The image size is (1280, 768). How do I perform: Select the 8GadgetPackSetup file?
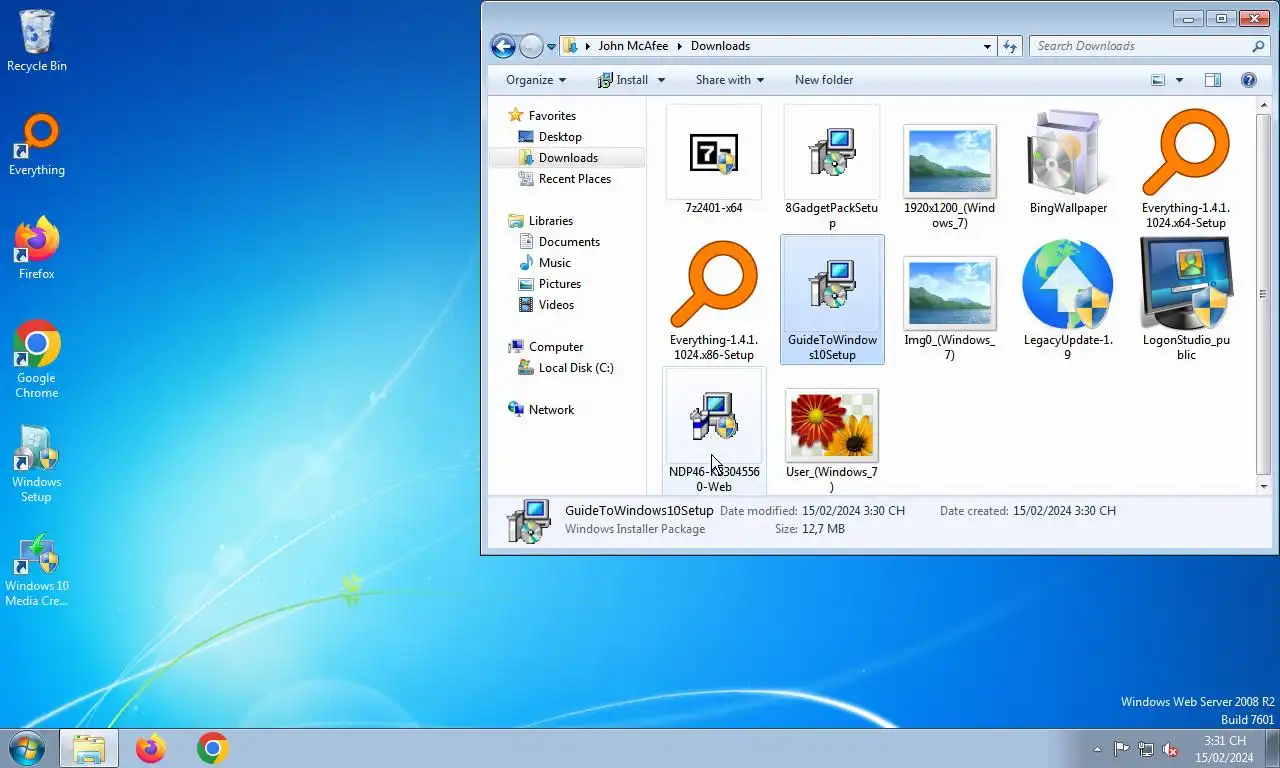[x=832, y=167]
